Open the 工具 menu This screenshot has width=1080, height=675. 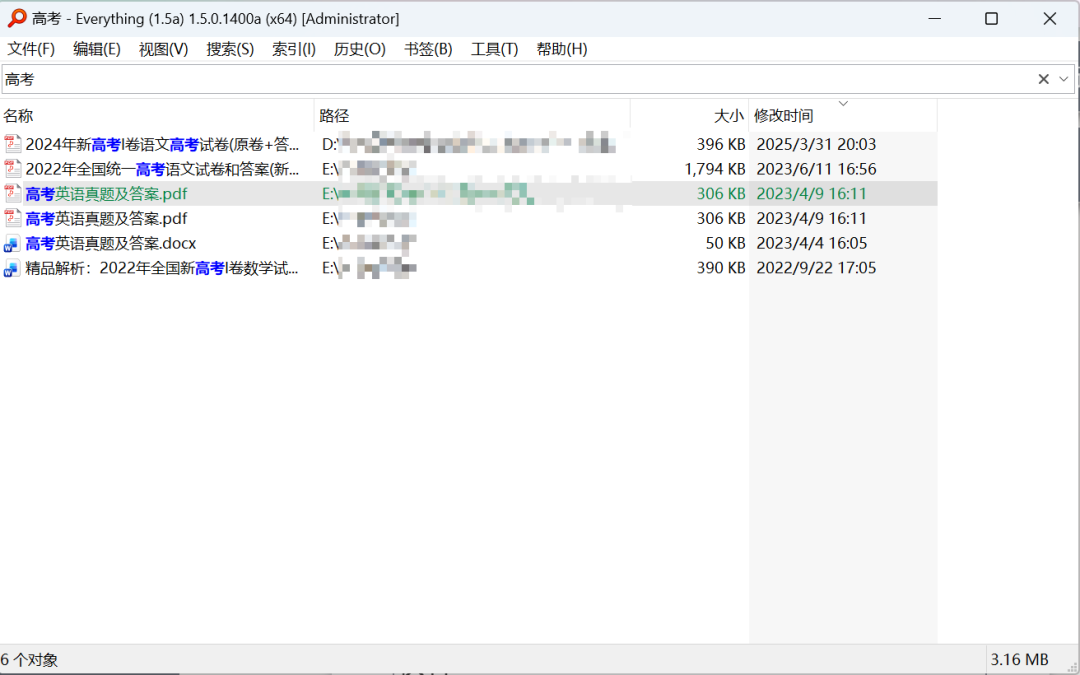[x=493, y=49]
